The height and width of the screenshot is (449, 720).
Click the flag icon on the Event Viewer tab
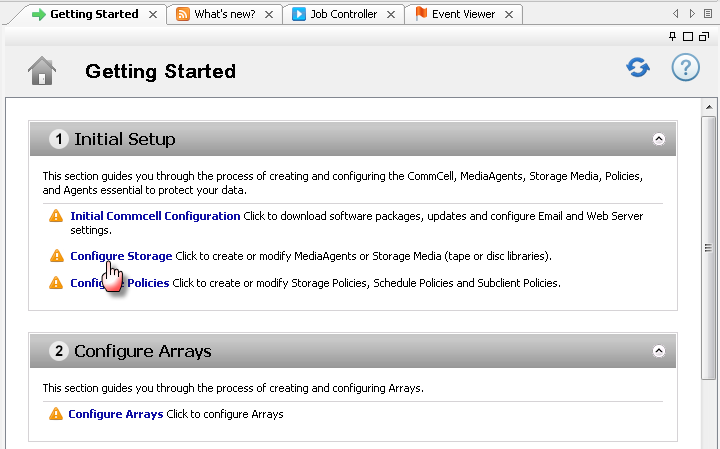421,13
